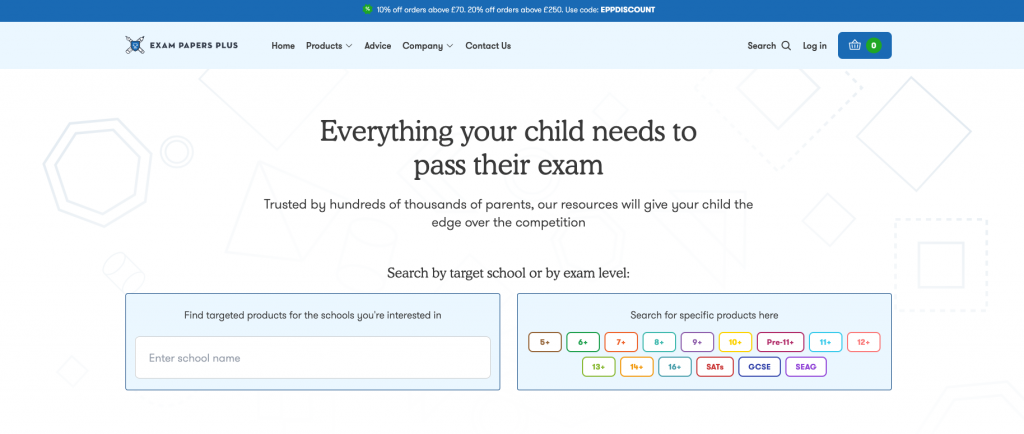
Task: Select the 10+ exam level
Action: 735,342
